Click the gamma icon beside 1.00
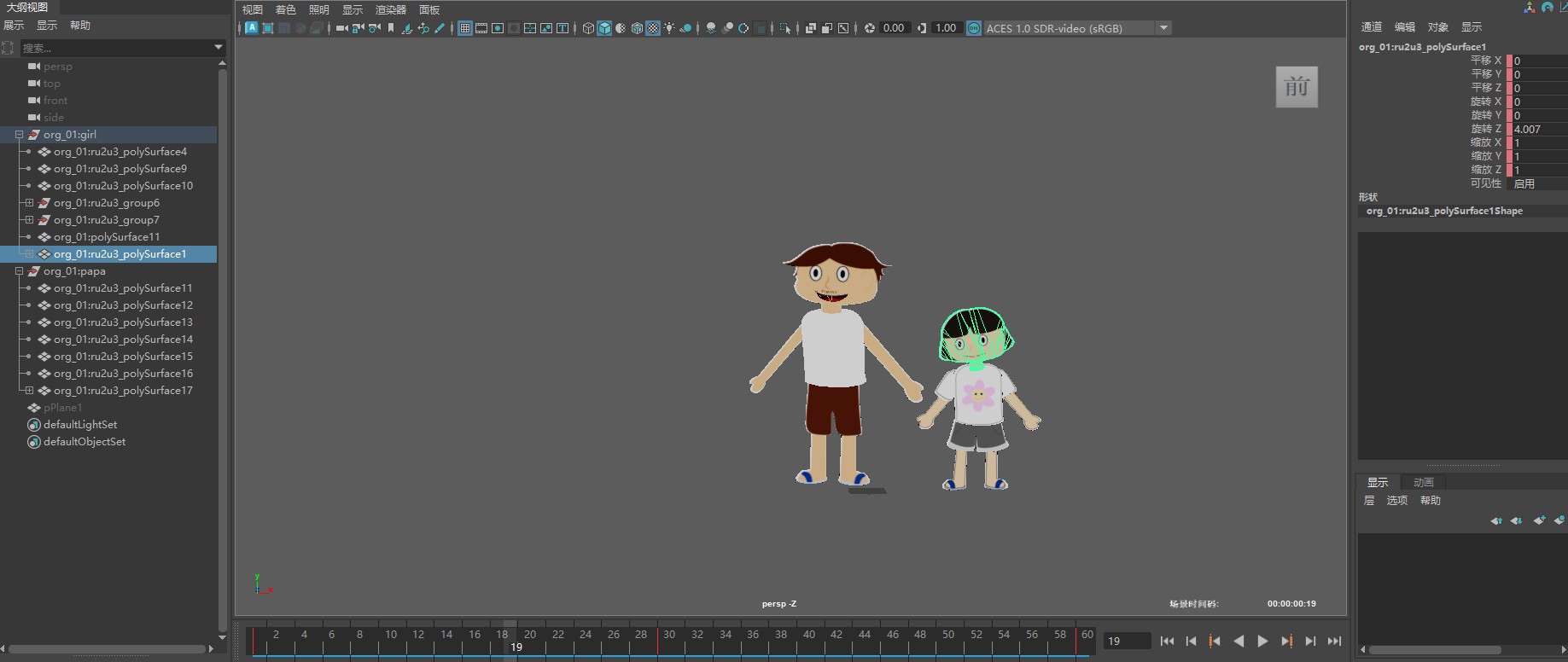 click(922, 28)
